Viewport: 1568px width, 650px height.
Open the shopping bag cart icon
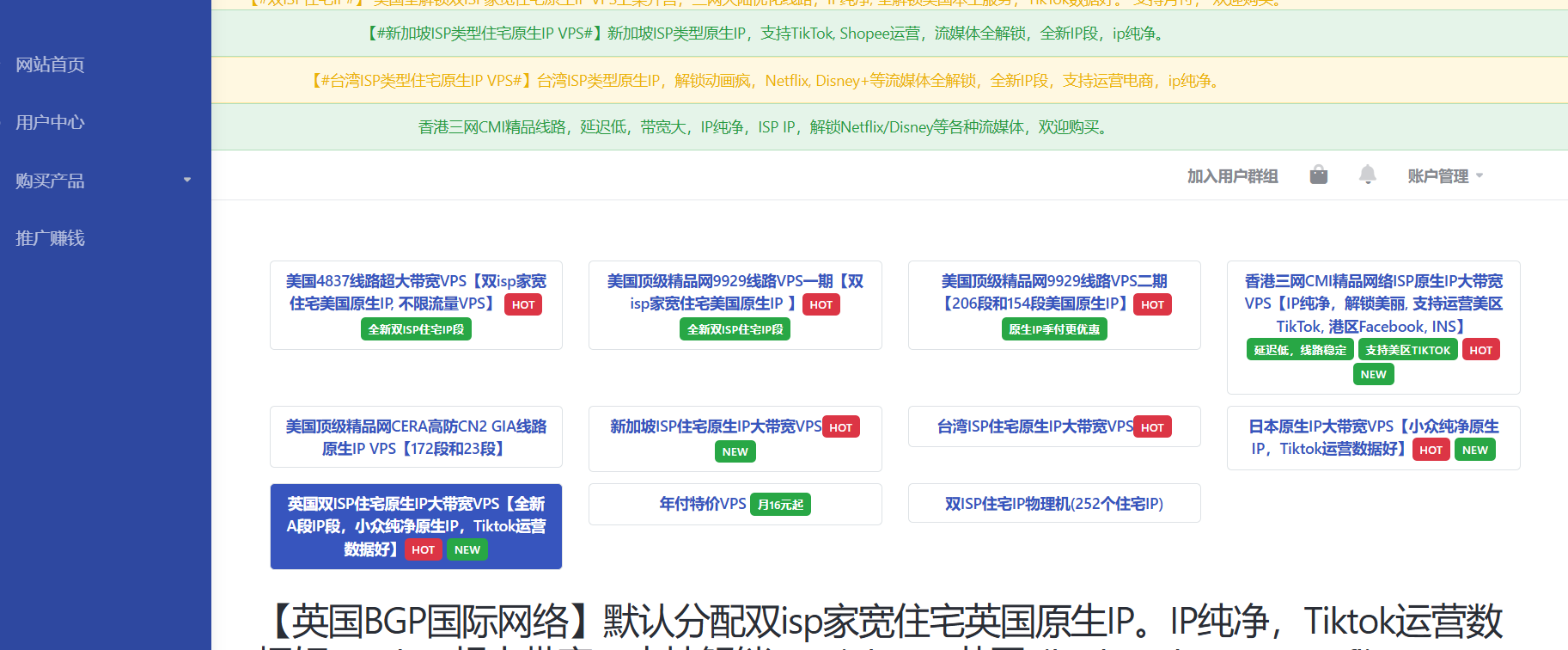click(x=1319, y=175)
